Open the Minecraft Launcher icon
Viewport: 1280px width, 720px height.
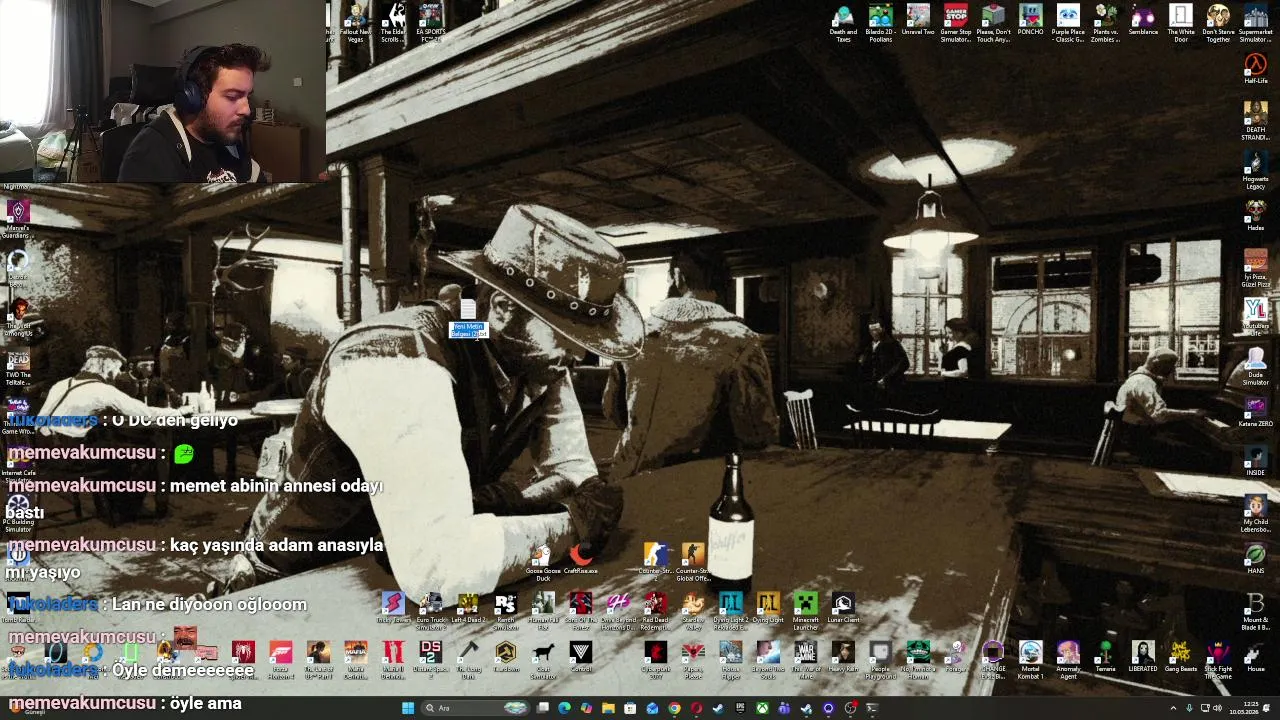pyautogui.click(x=806, y=611)
